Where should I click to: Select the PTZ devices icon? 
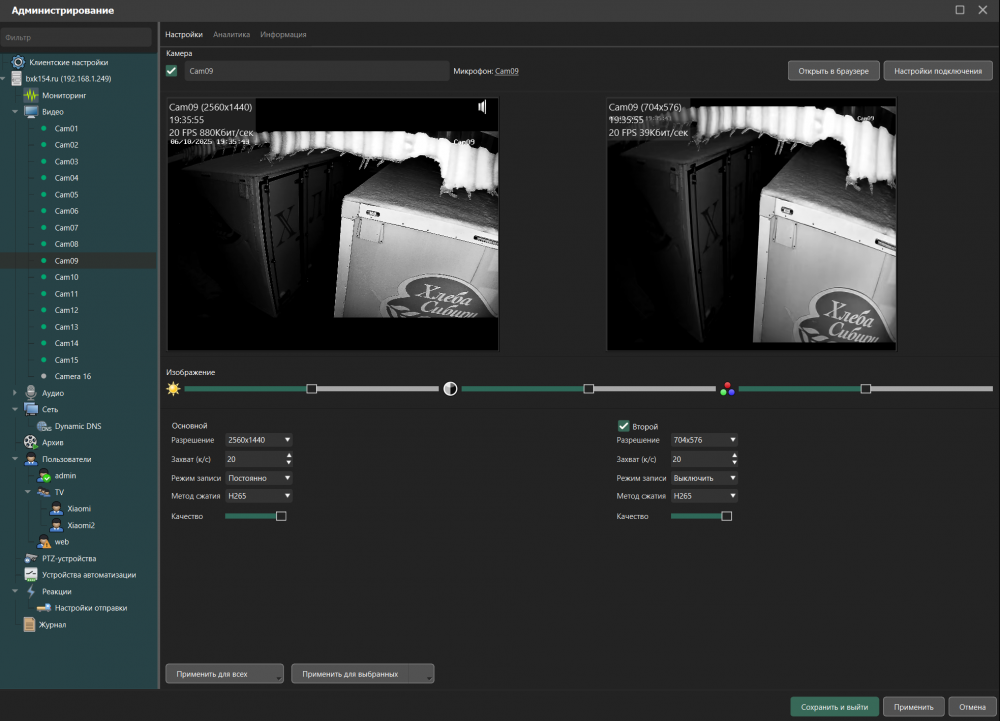(30, 558)
